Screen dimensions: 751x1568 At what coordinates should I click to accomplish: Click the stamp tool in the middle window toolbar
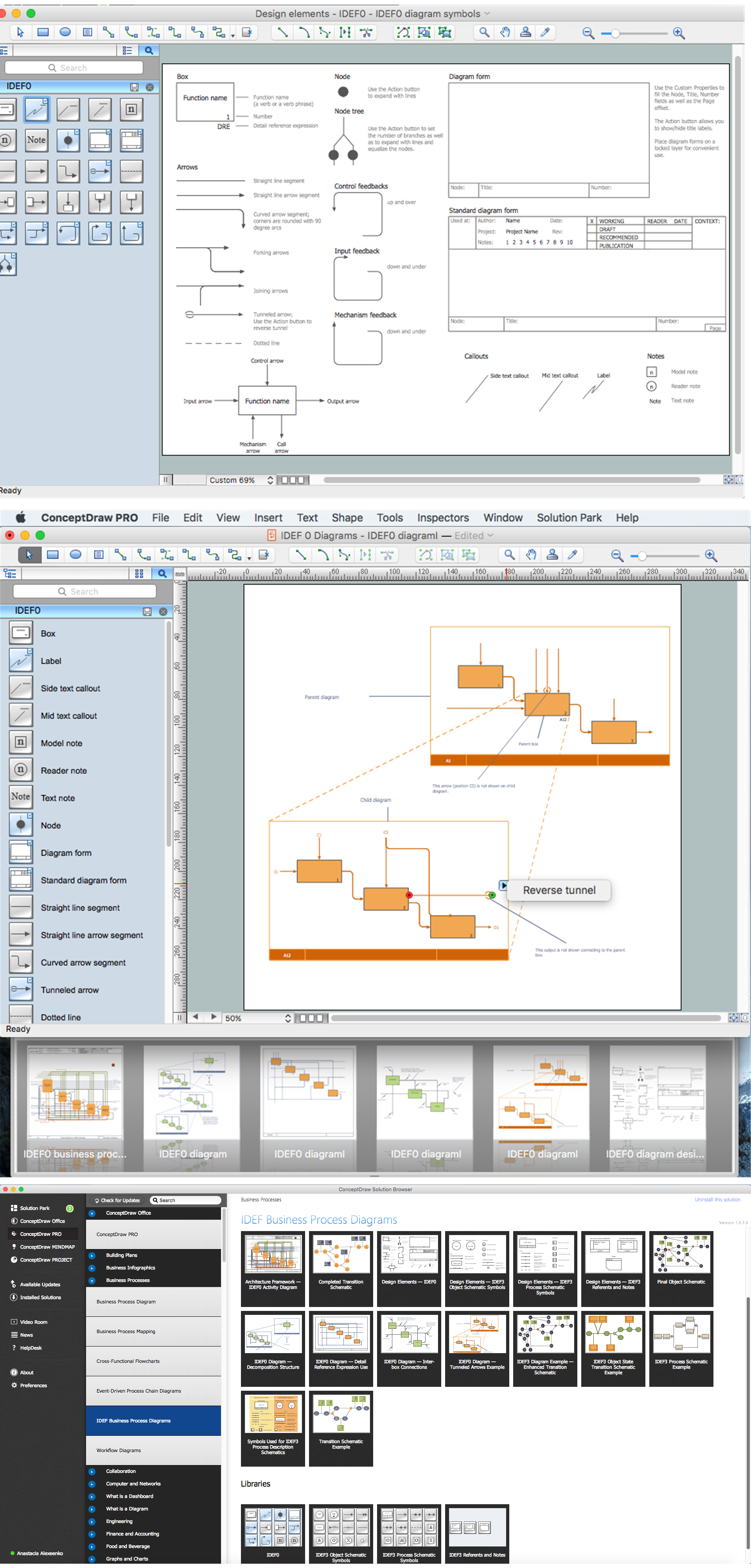coord(552,554)
